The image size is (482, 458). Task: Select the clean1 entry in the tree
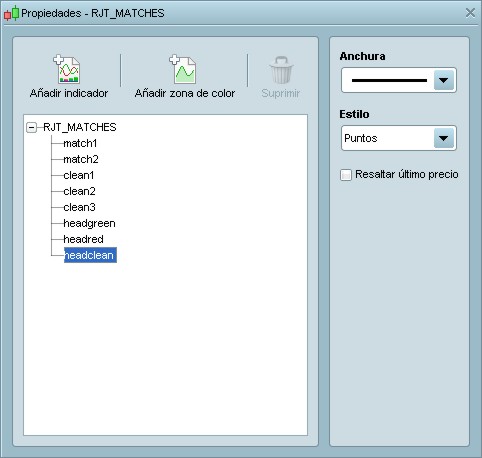79,175
